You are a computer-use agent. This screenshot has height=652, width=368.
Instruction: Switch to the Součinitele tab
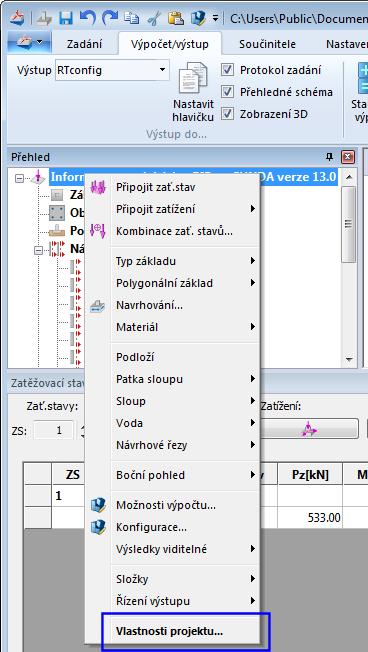coord(267,44)
